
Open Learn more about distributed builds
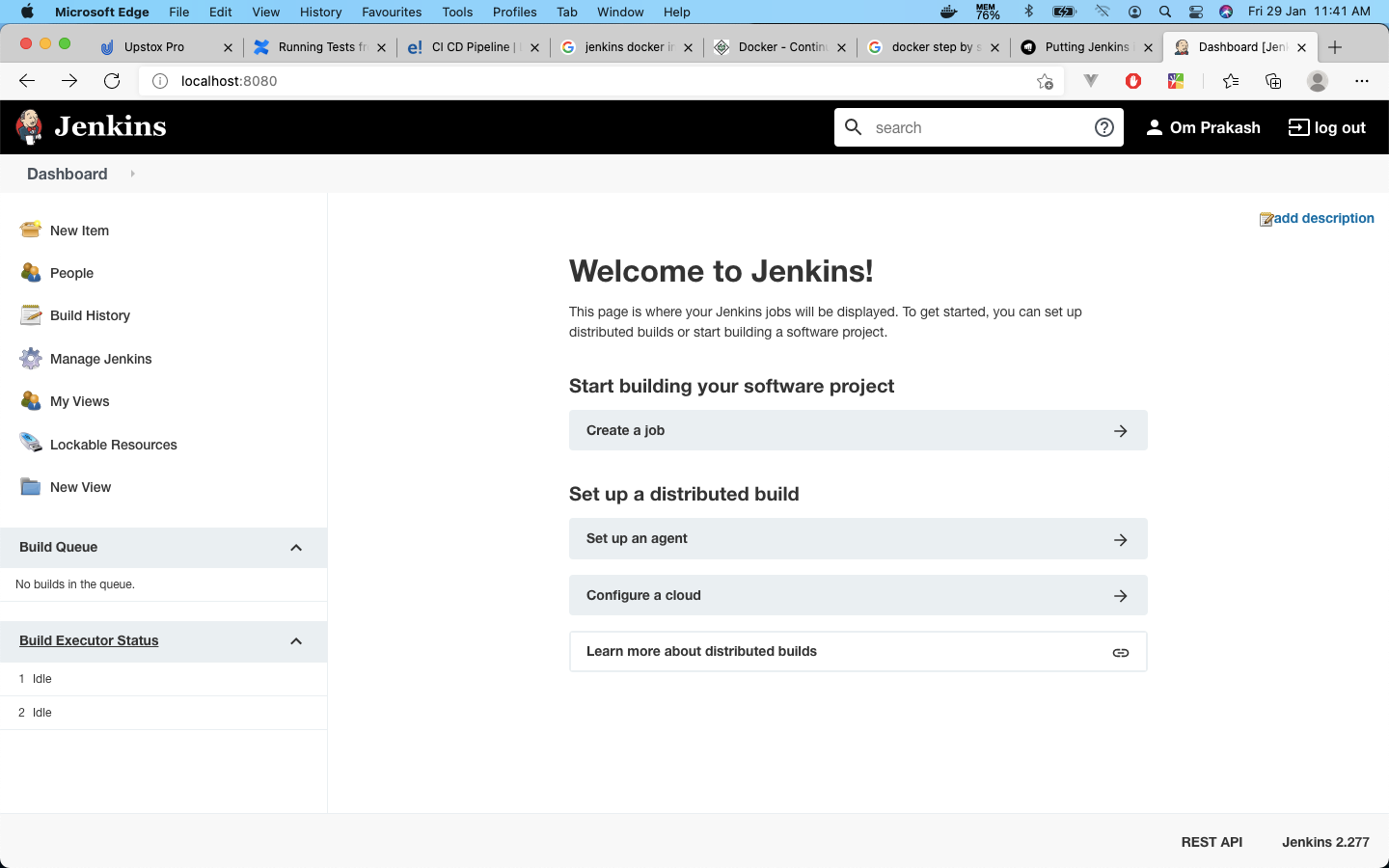tap(858, 652)
